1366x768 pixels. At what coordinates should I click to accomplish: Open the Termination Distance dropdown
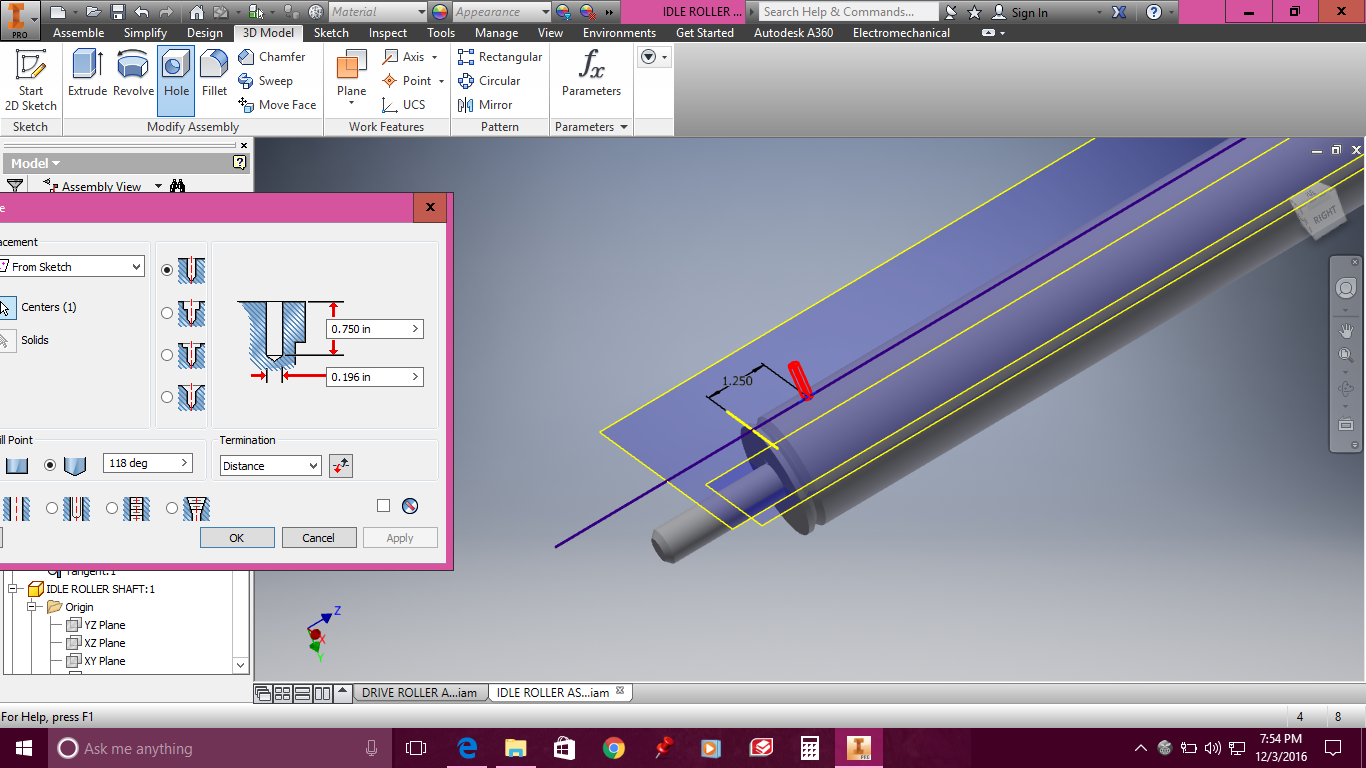tap(270, 465)
